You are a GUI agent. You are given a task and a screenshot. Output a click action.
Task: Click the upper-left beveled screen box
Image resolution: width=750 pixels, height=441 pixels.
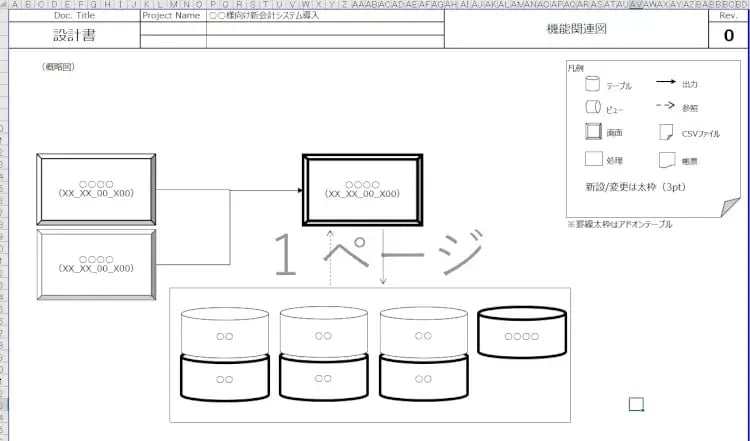point(96,189)
